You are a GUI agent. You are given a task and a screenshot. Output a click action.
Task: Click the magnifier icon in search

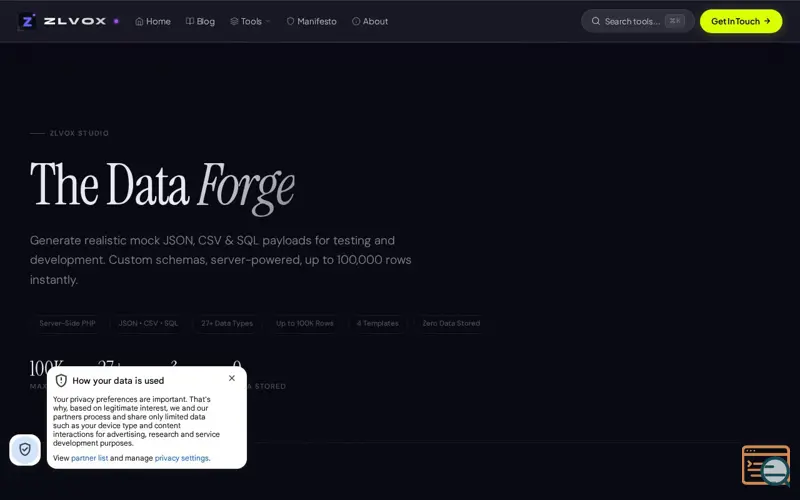595,21
